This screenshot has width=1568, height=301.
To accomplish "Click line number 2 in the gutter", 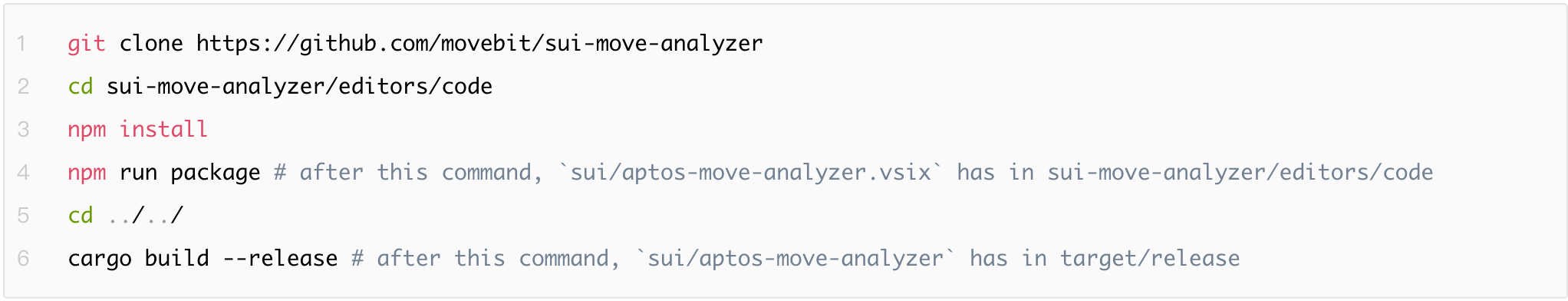I will [23, 87].
